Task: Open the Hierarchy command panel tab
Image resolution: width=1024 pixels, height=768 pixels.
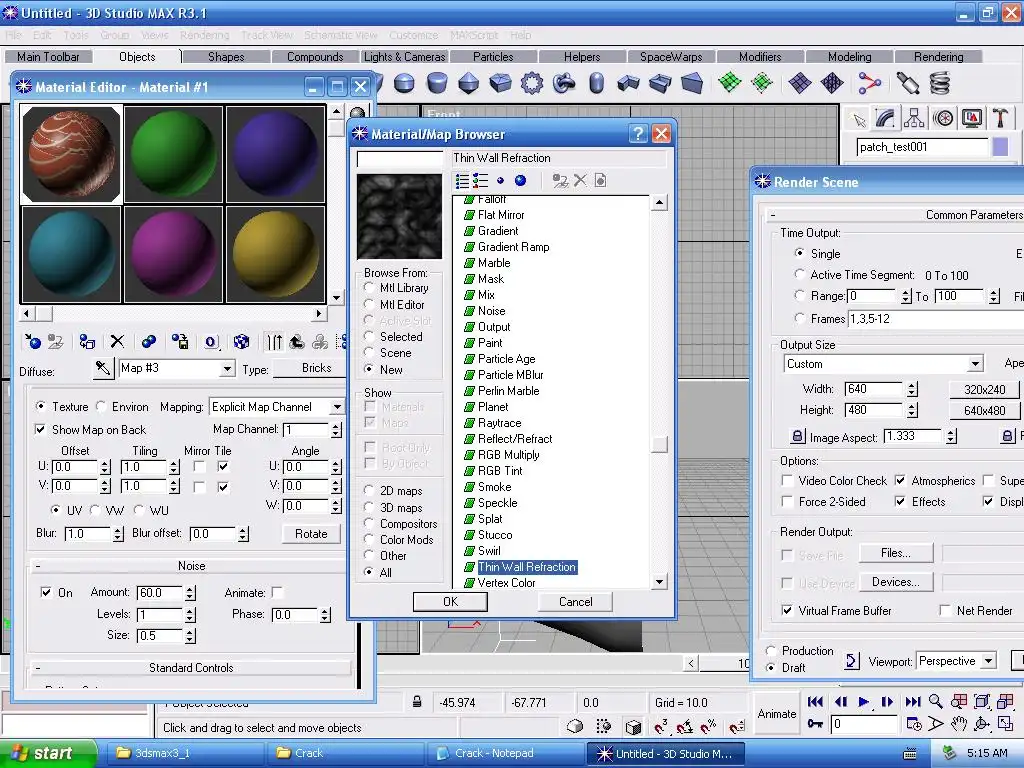Action: tap(914, 118)
